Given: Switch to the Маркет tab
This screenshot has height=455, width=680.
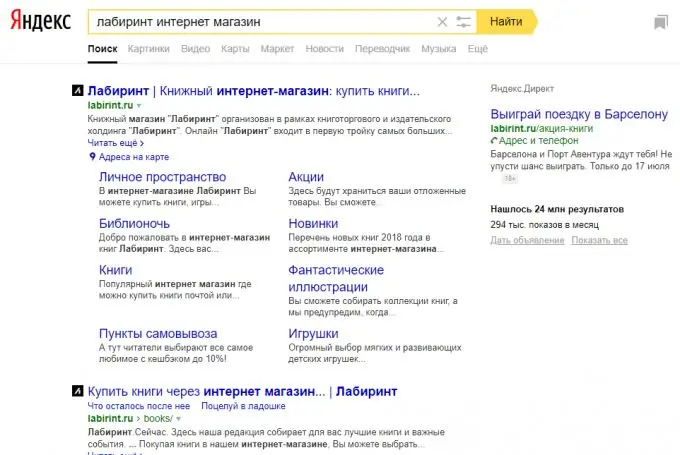Looking at the screenshot, I should click(x=277, y=49).
